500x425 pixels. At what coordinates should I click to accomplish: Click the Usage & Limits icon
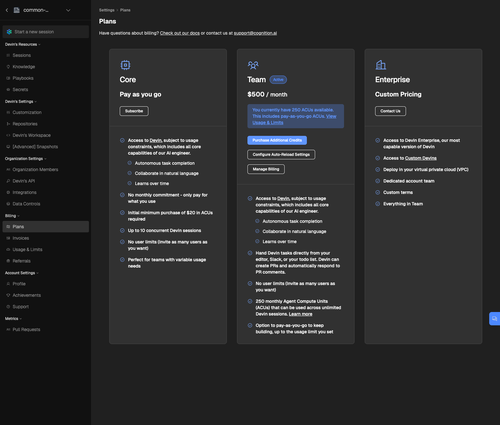point(8,249)
